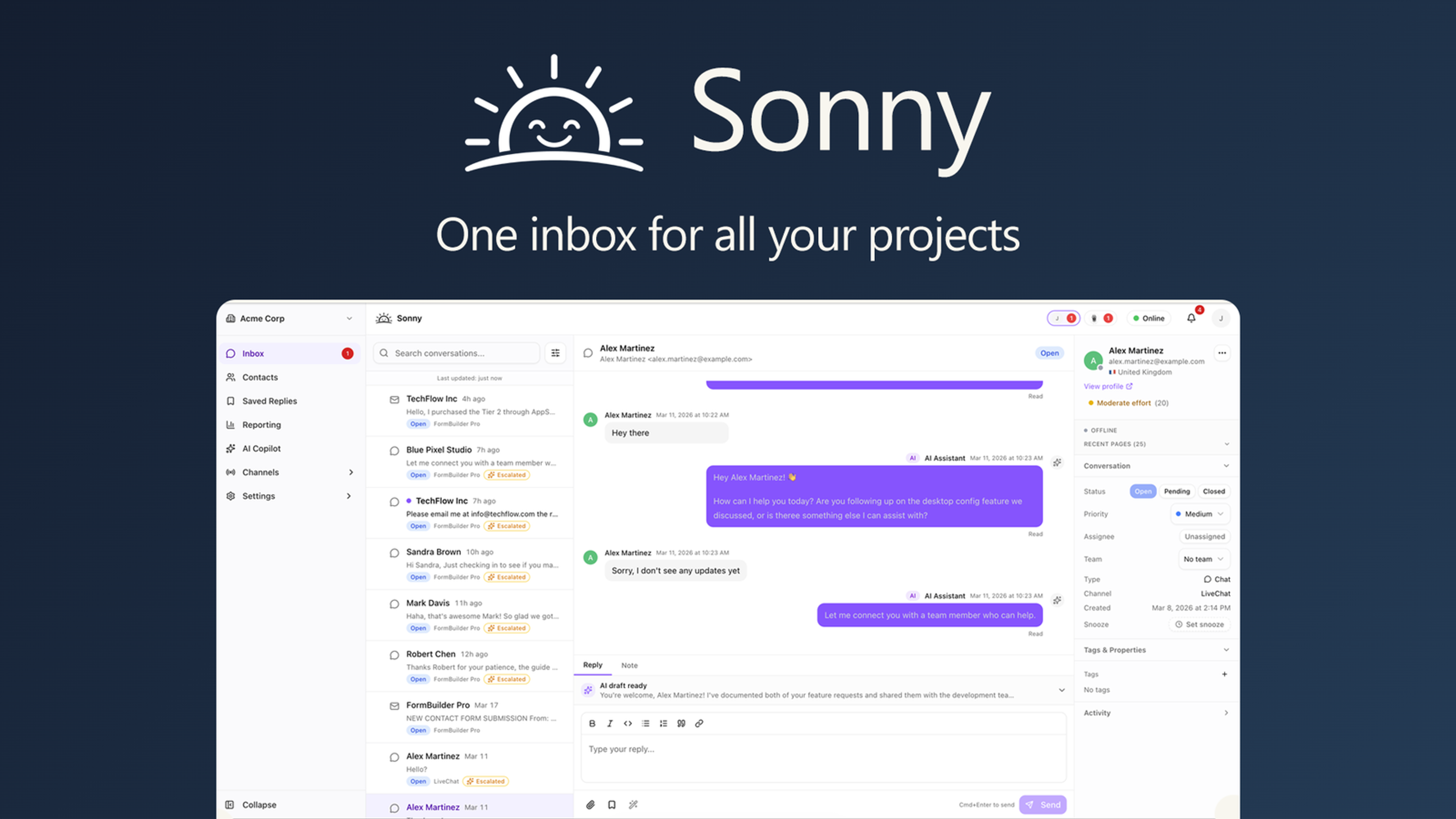1456x819 pixels.
Task: Attach a file using paperclip icon
Action: click(x=590, y=805)
